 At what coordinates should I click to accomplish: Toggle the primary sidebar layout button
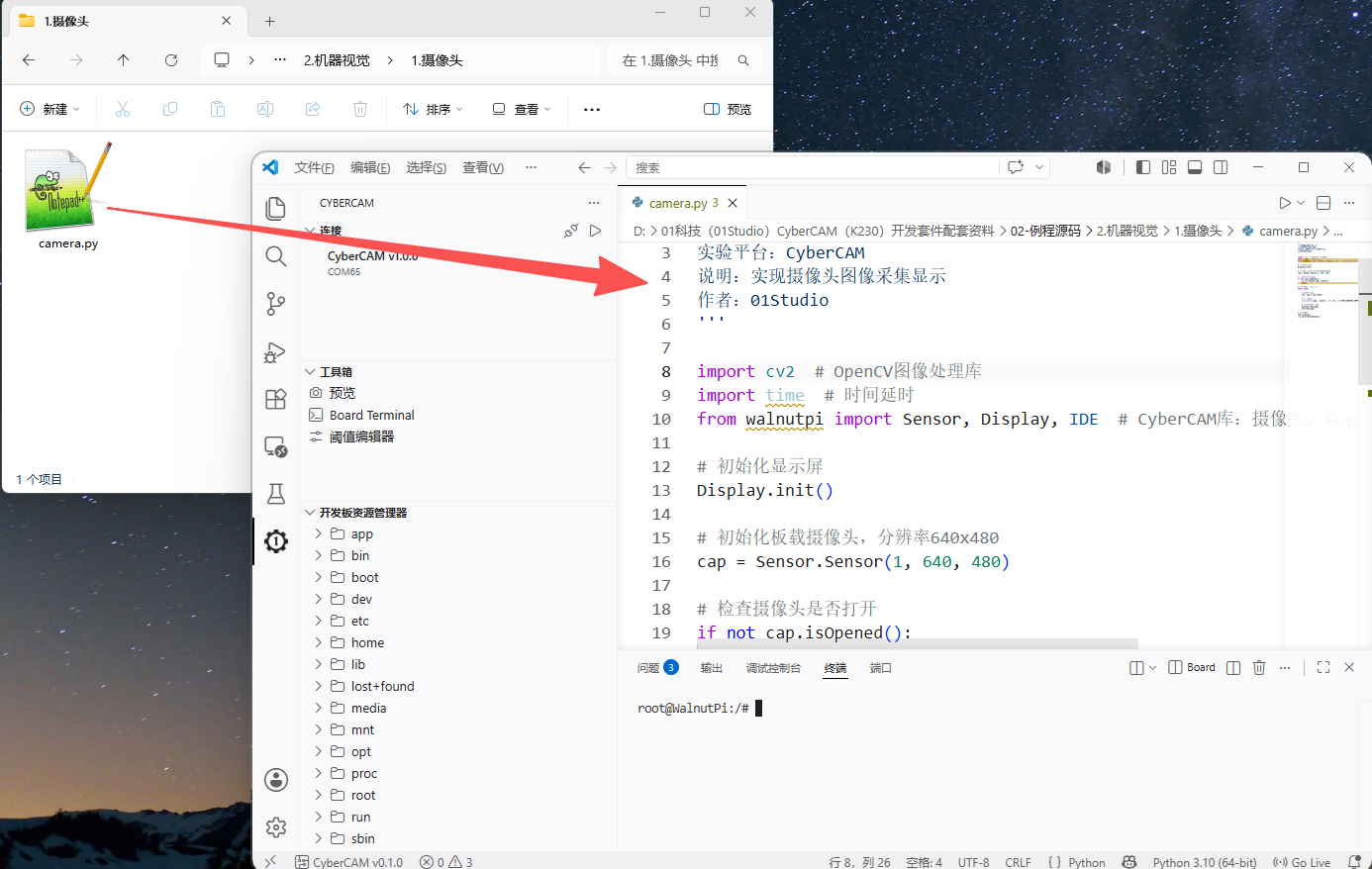coord(1143,167)
